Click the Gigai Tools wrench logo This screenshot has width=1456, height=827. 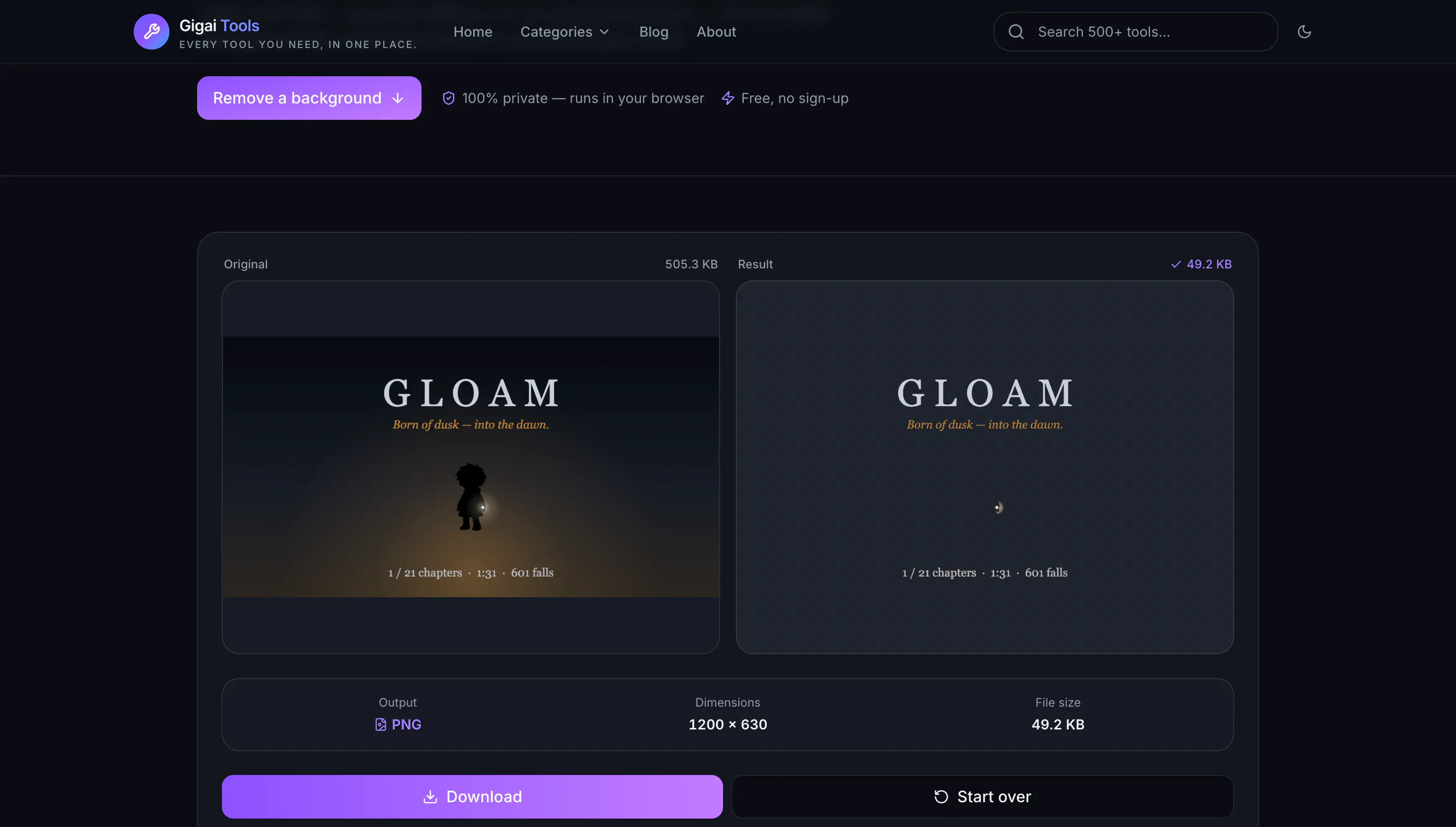151,32
